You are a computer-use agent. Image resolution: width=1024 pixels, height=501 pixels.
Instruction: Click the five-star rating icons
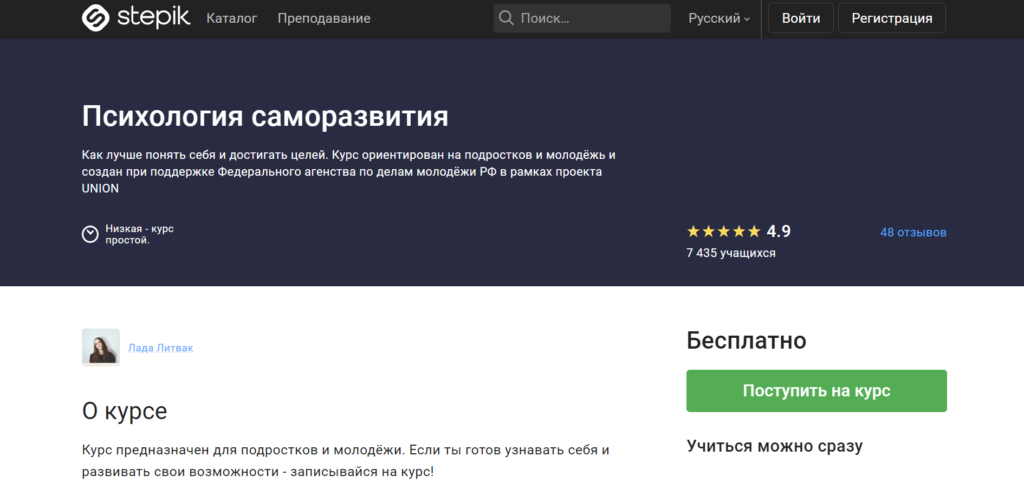pyautogui.click(x=724, y=232)
